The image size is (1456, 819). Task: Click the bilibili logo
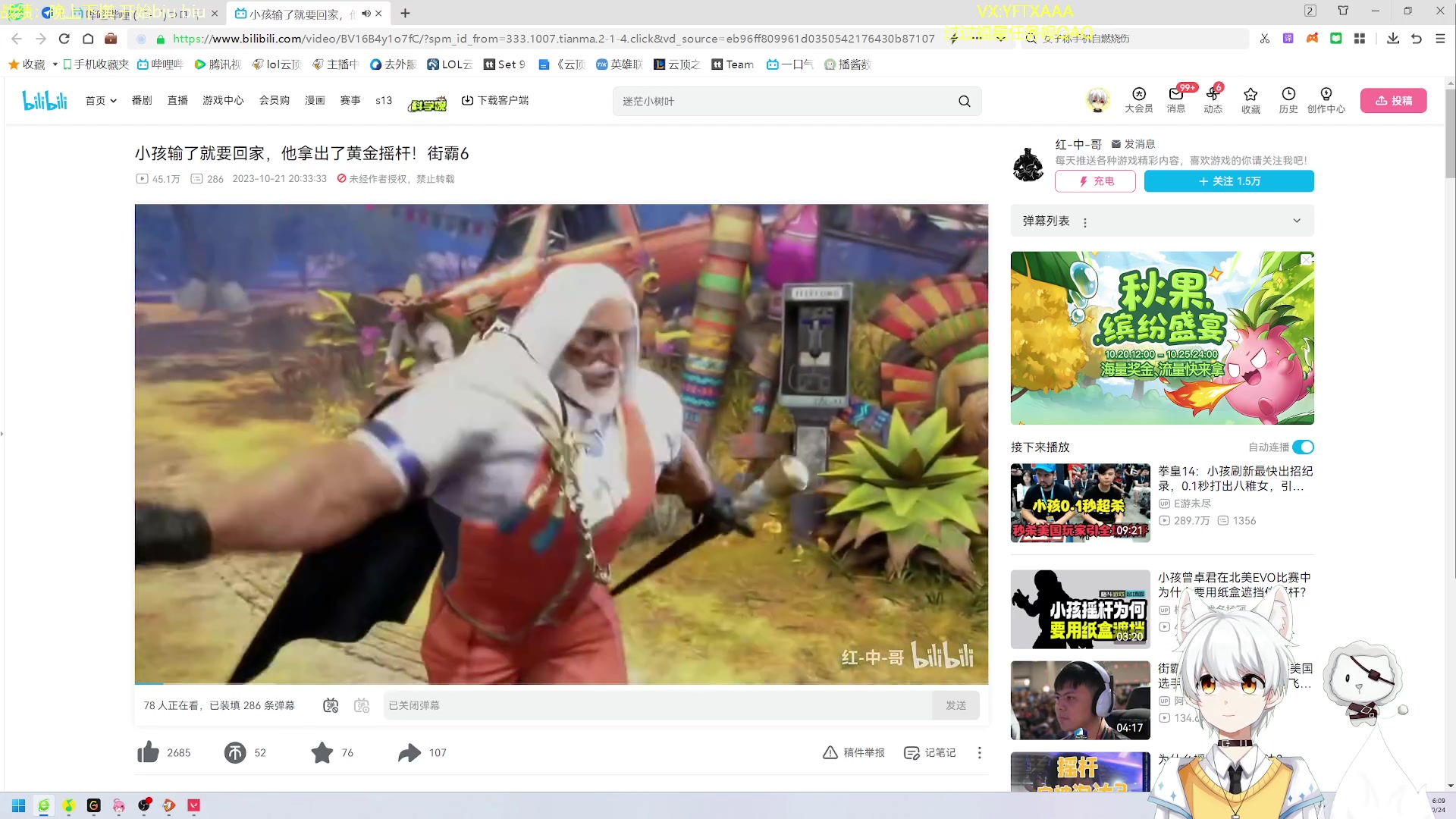(x=45, y=100)
